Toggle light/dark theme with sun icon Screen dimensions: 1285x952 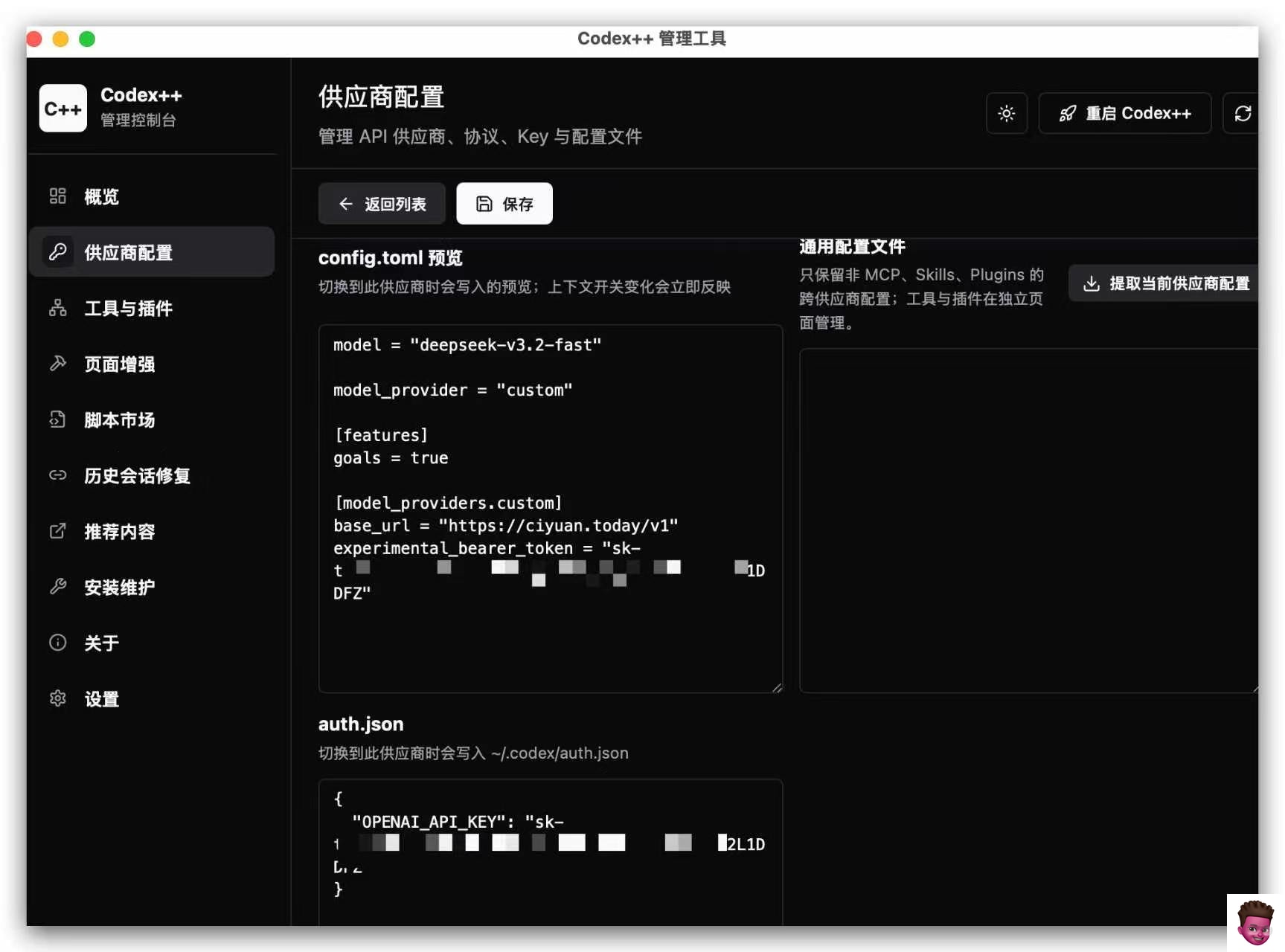pos(1007,113)
